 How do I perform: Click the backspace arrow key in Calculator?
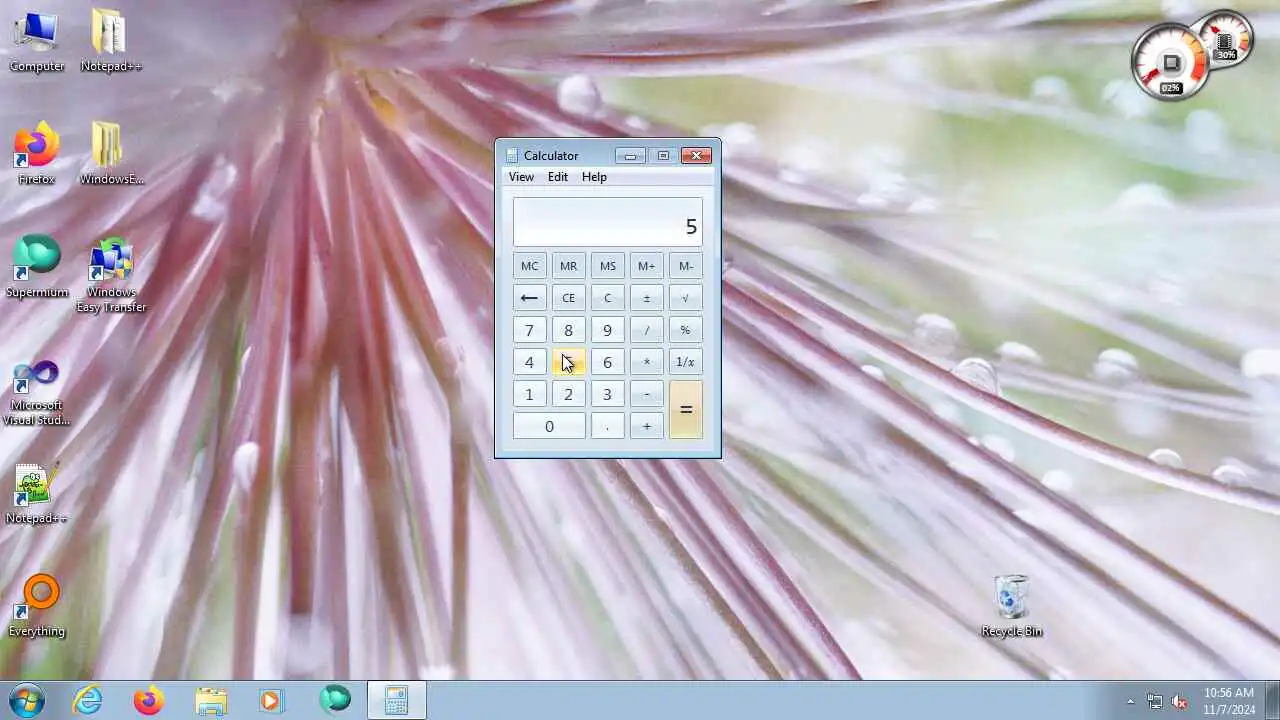(x=529, y=298)
